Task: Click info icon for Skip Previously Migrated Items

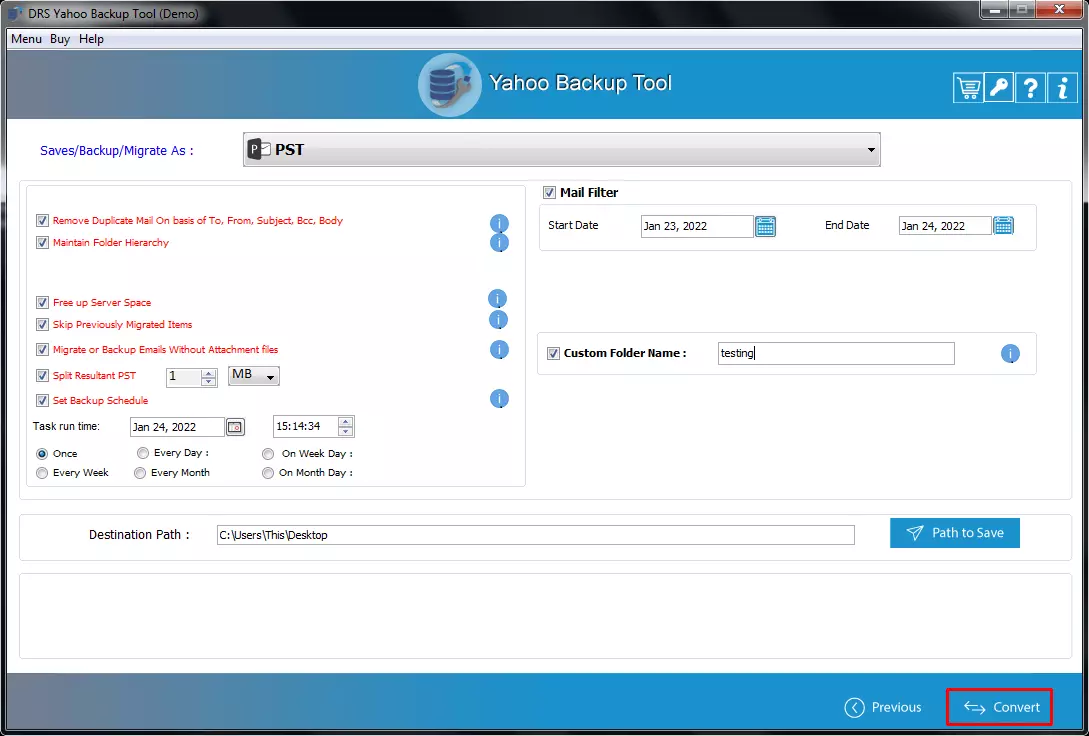Action: (x=499, y=320)
